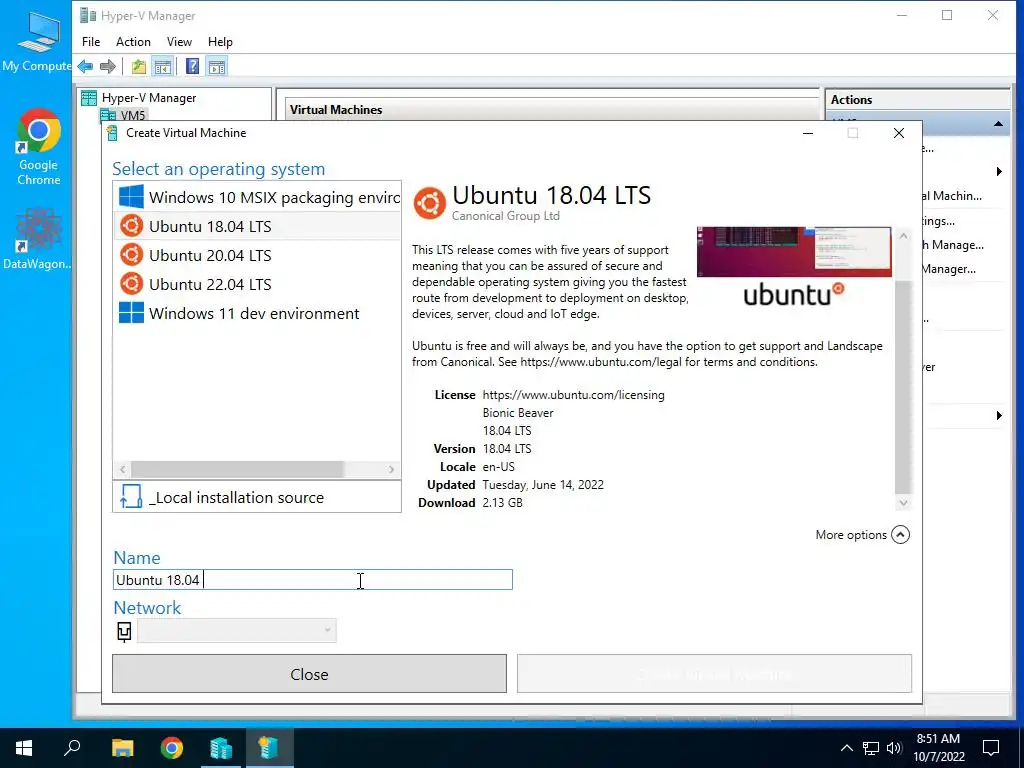The width and height of the screenshot is (1024, 768).
Task: Collapse More options expander
Action: (900, 535)
